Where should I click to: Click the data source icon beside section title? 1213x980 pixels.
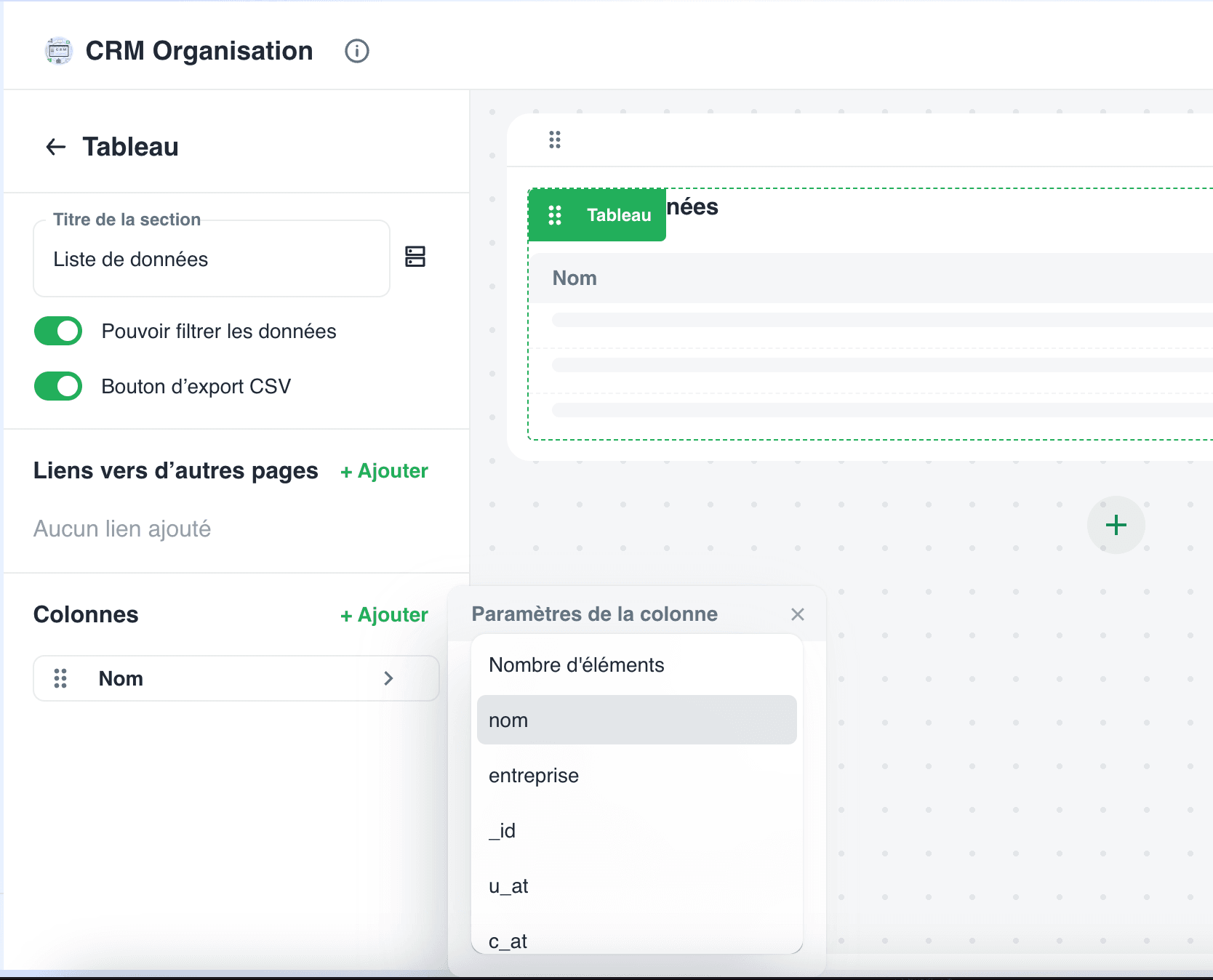click(415, 257)
